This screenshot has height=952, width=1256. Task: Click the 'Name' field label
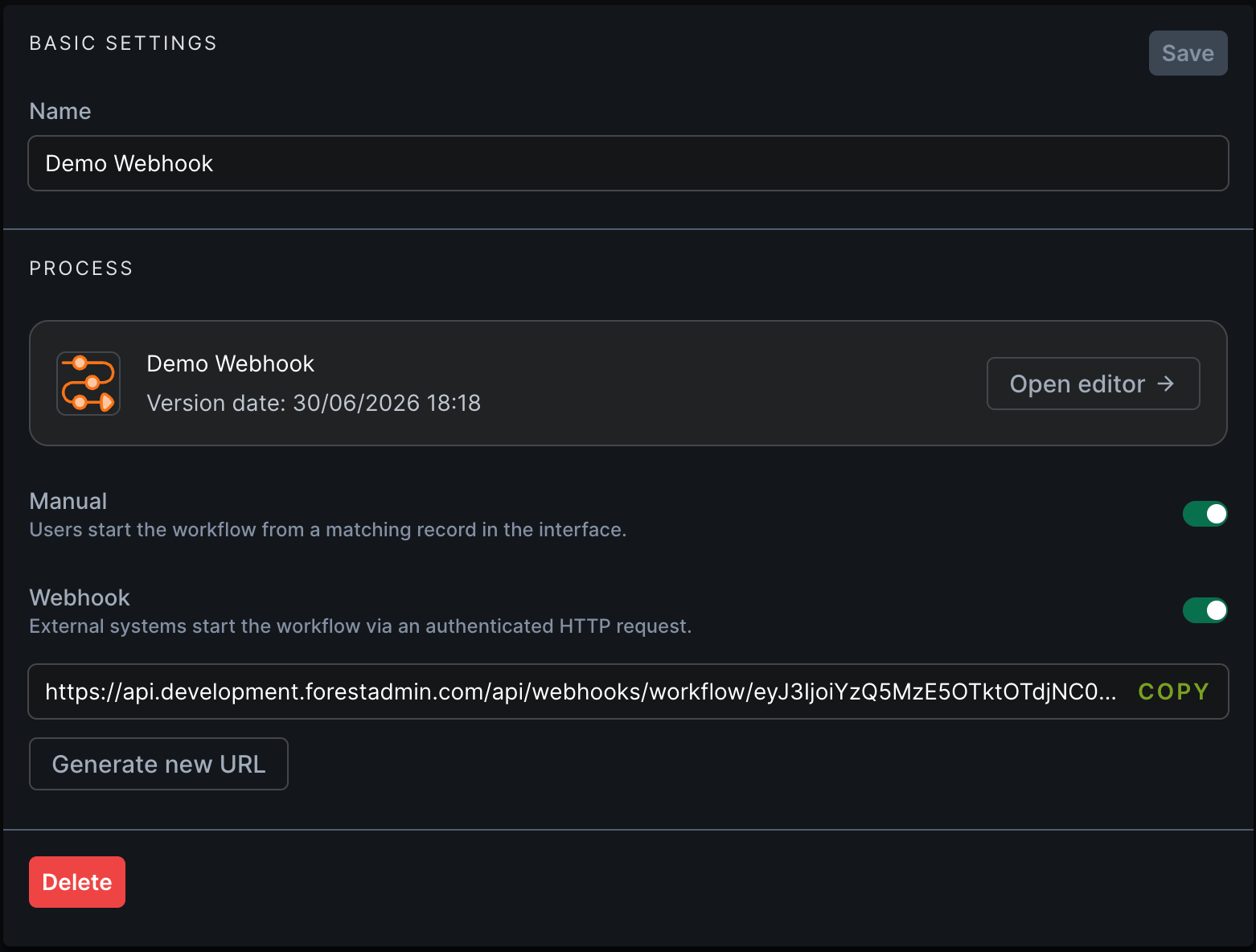pyautogui.click(x=60, y=111)
